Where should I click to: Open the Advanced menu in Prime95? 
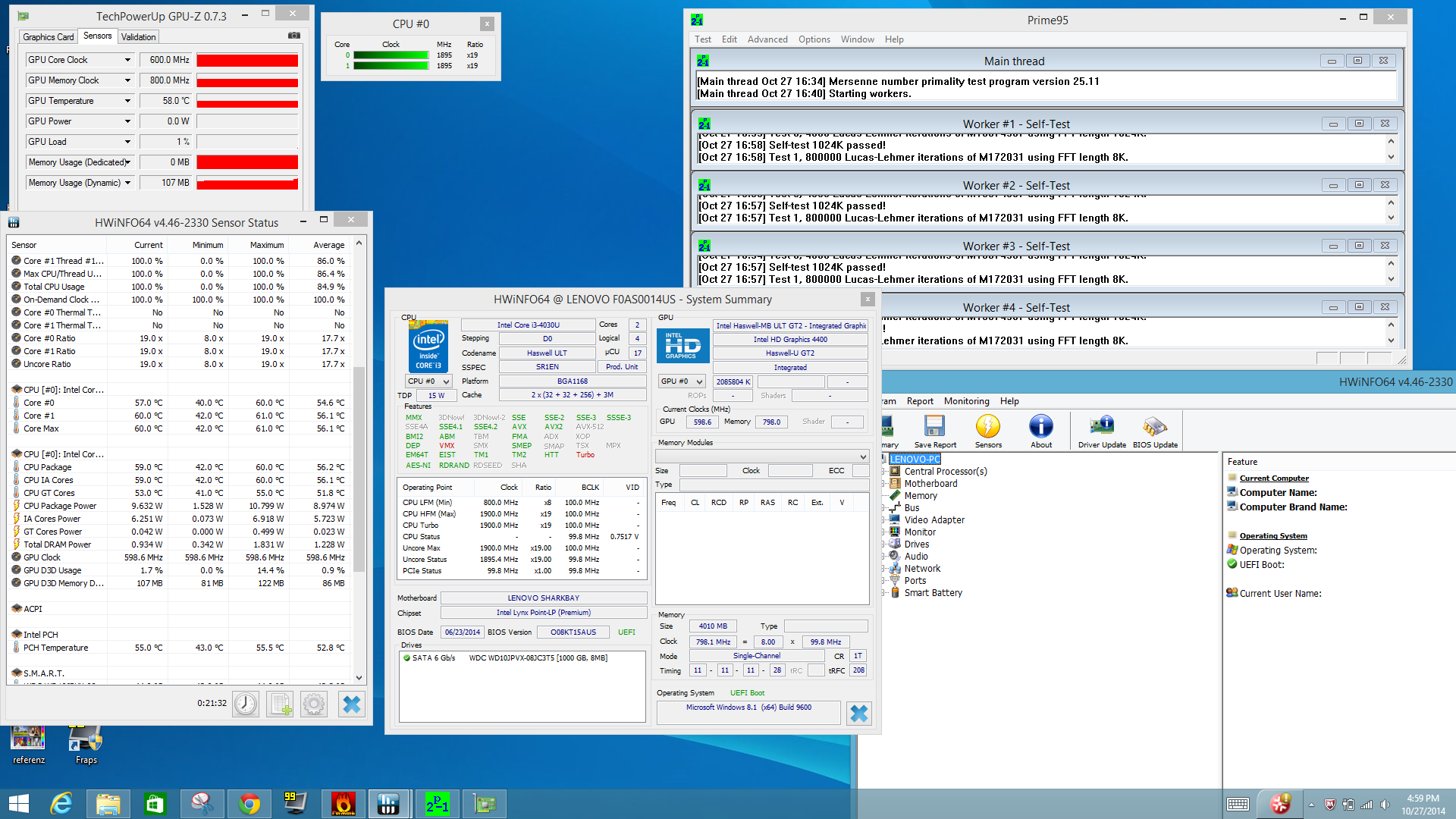tap(767, 39)
